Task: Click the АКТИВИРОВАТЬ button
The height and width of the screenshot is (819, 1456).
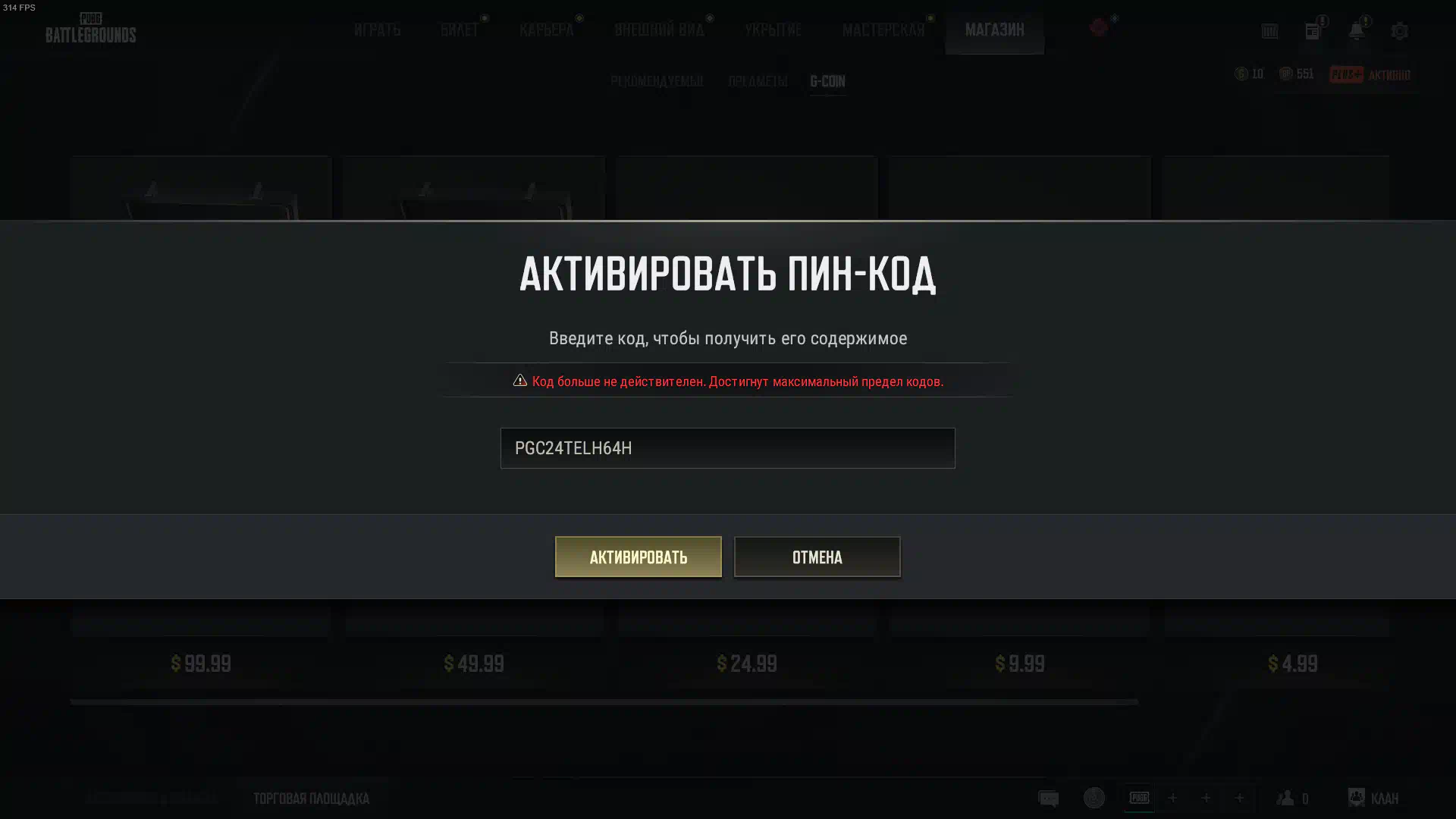Action: pos(639,557)
